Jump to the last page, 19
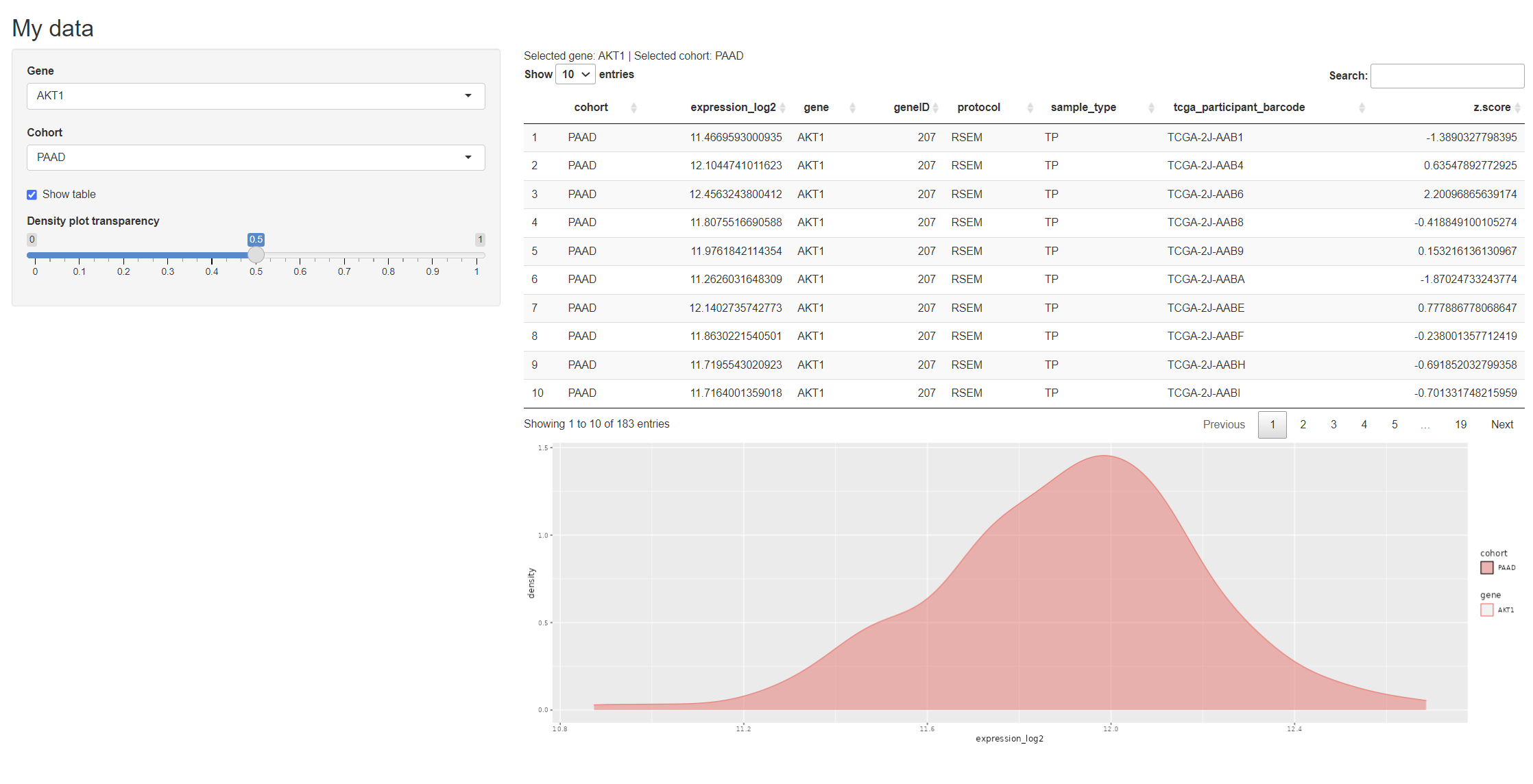 click(x=1460, y=424)
